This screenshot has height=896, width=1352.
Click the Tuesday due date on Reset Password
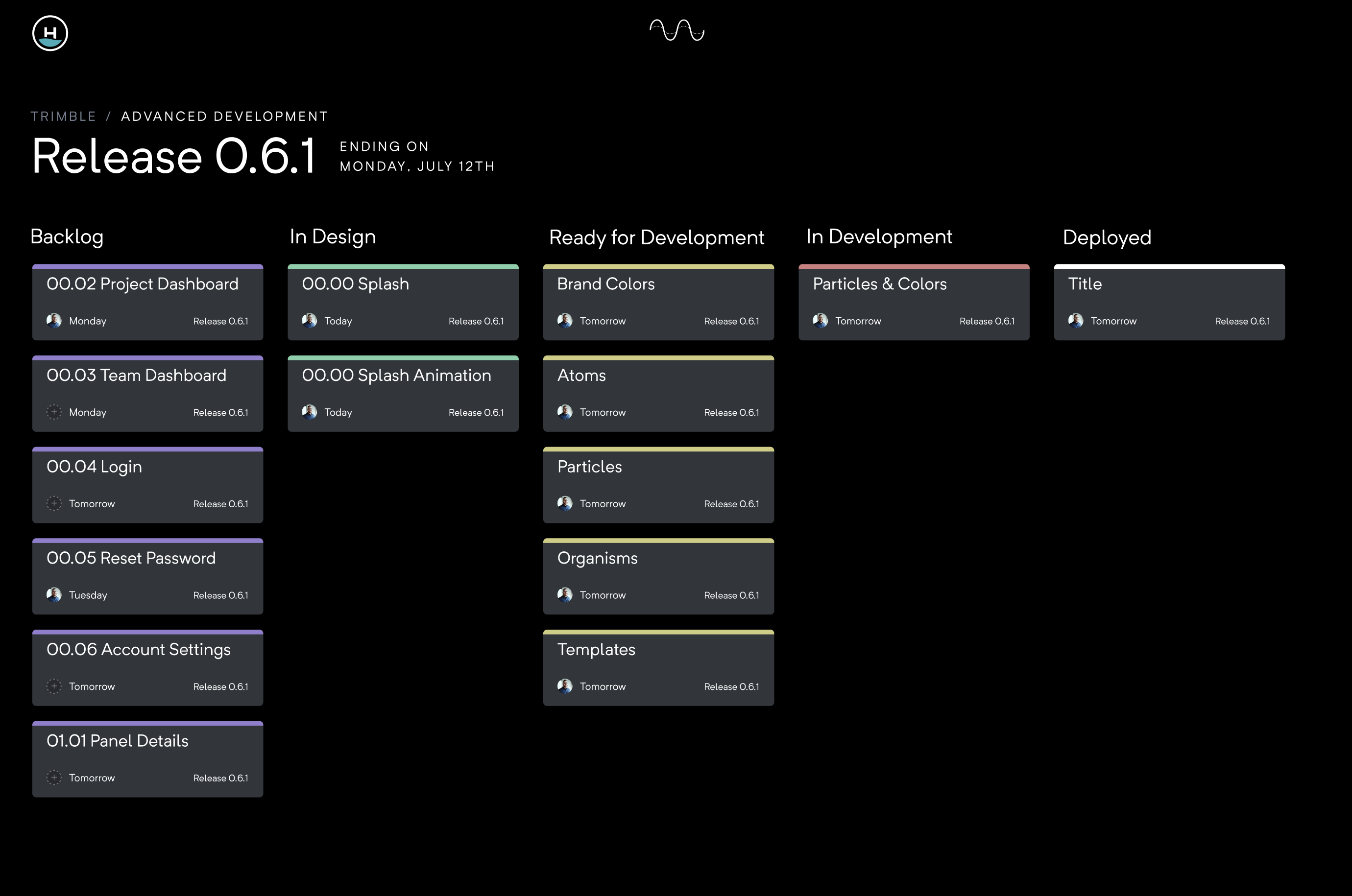pyautogui.click(x=88, y=595)
